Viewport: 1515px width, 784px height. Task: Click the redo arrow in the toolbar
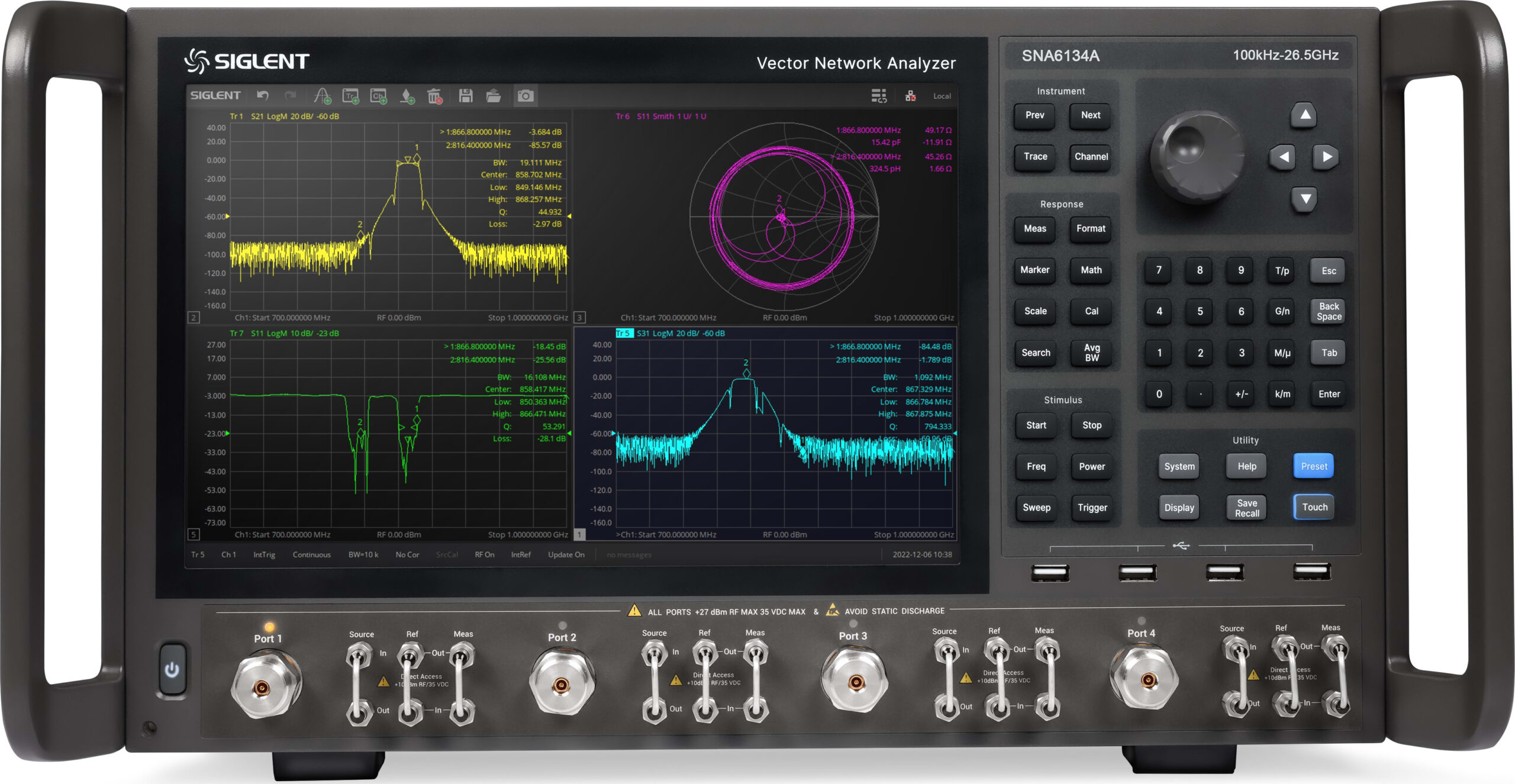point(291,95)
